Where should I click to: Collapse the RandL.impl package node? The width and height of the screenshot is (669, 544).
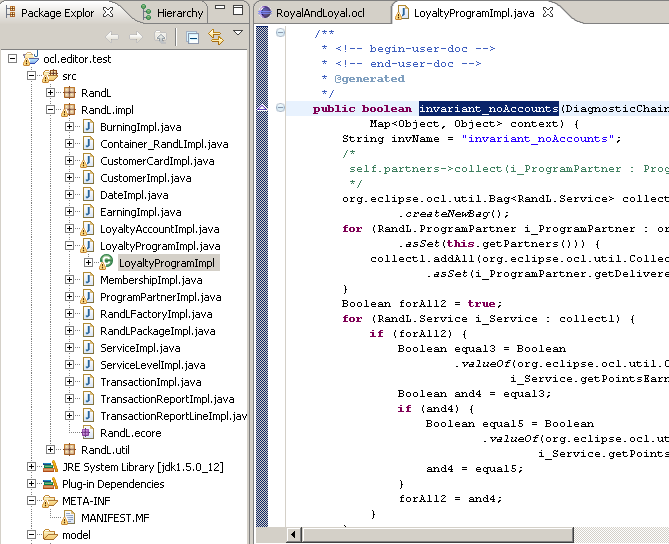(x=50, y=110)
